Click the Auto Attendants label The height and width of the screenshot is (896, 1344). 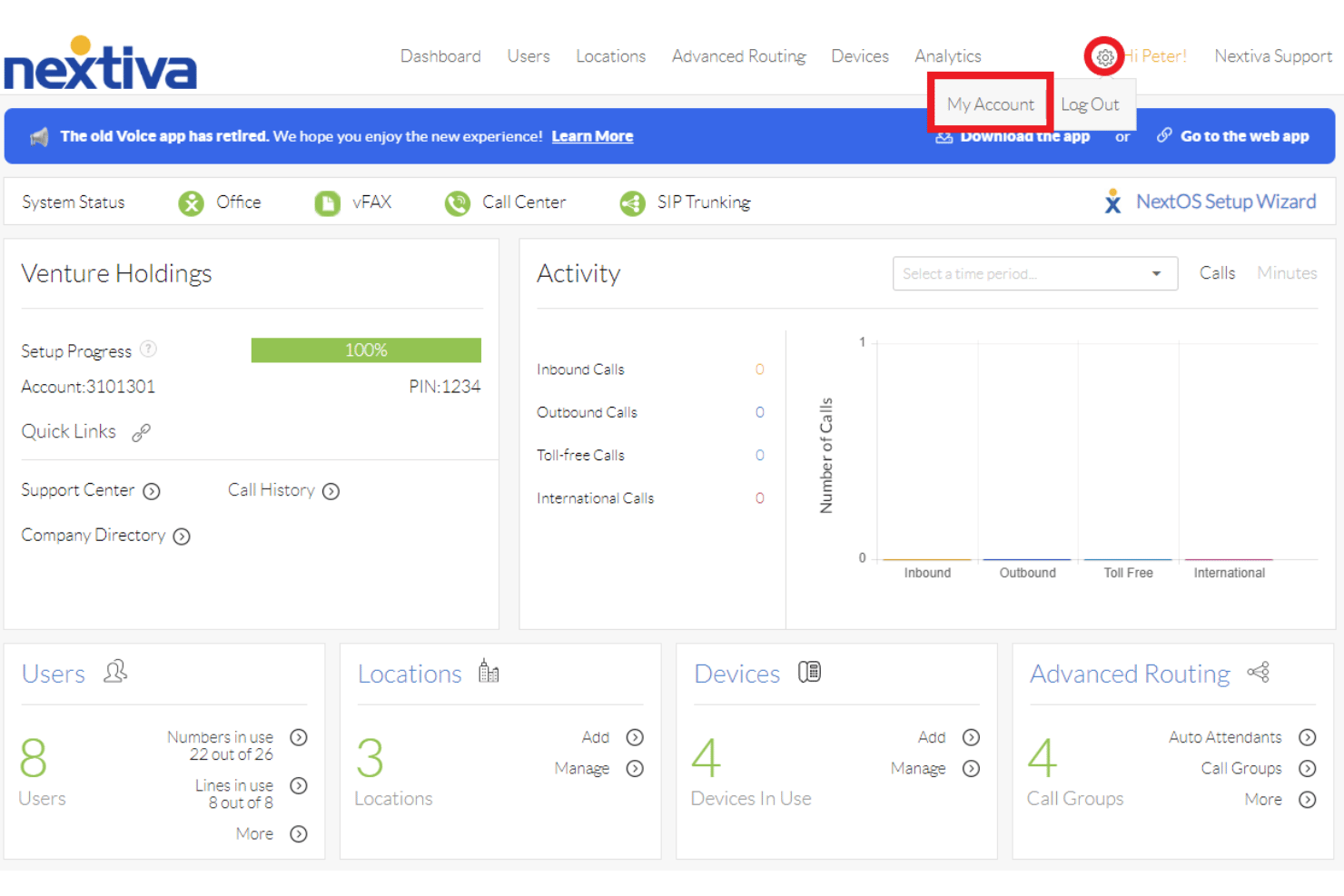coord(1225,737)
